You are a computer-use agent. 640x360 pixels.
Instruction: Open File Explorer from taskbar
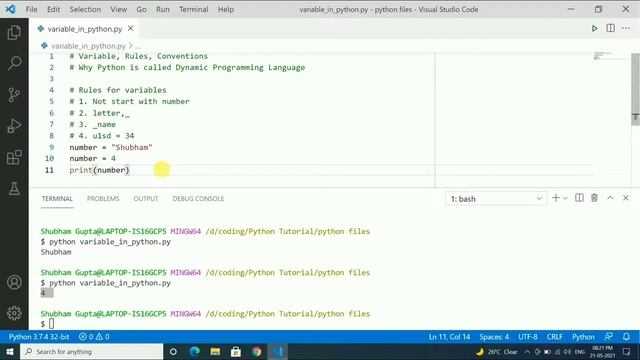215,351
